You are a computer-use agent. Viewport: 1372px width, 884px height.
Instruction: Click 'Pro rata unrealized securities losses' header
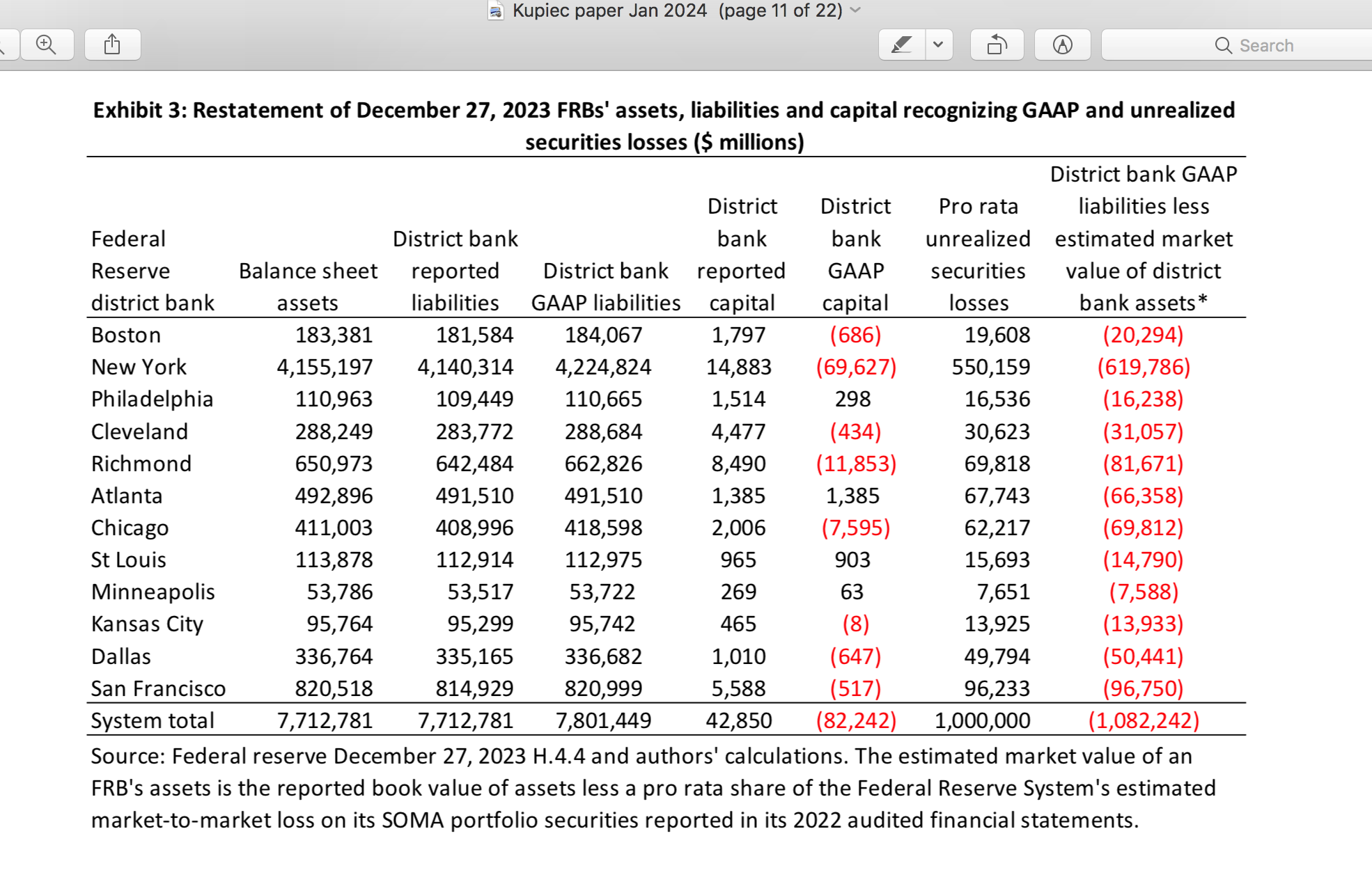[978, 255]
